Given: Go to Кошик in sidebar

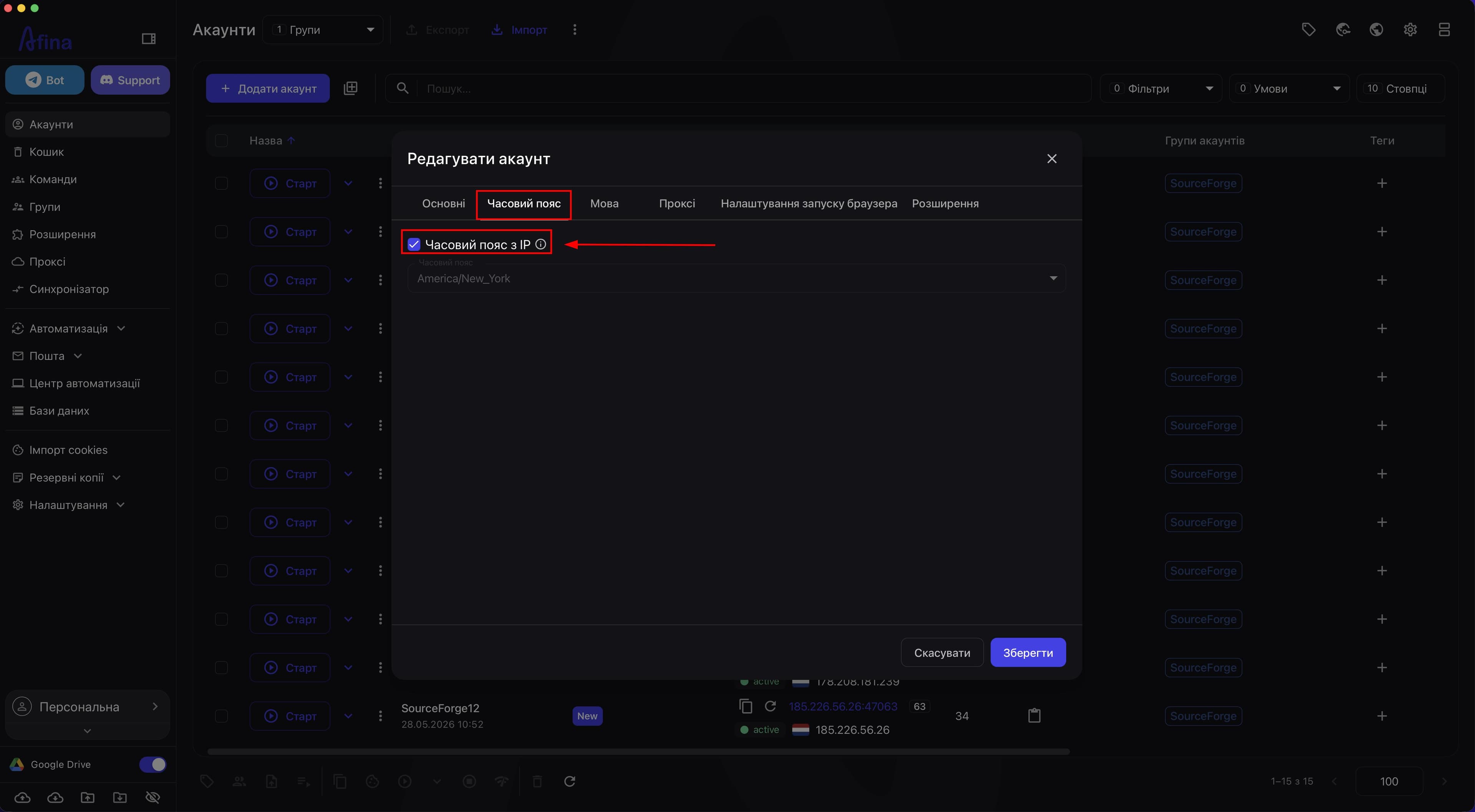Looking at the screenshot, I should point(88,152).
